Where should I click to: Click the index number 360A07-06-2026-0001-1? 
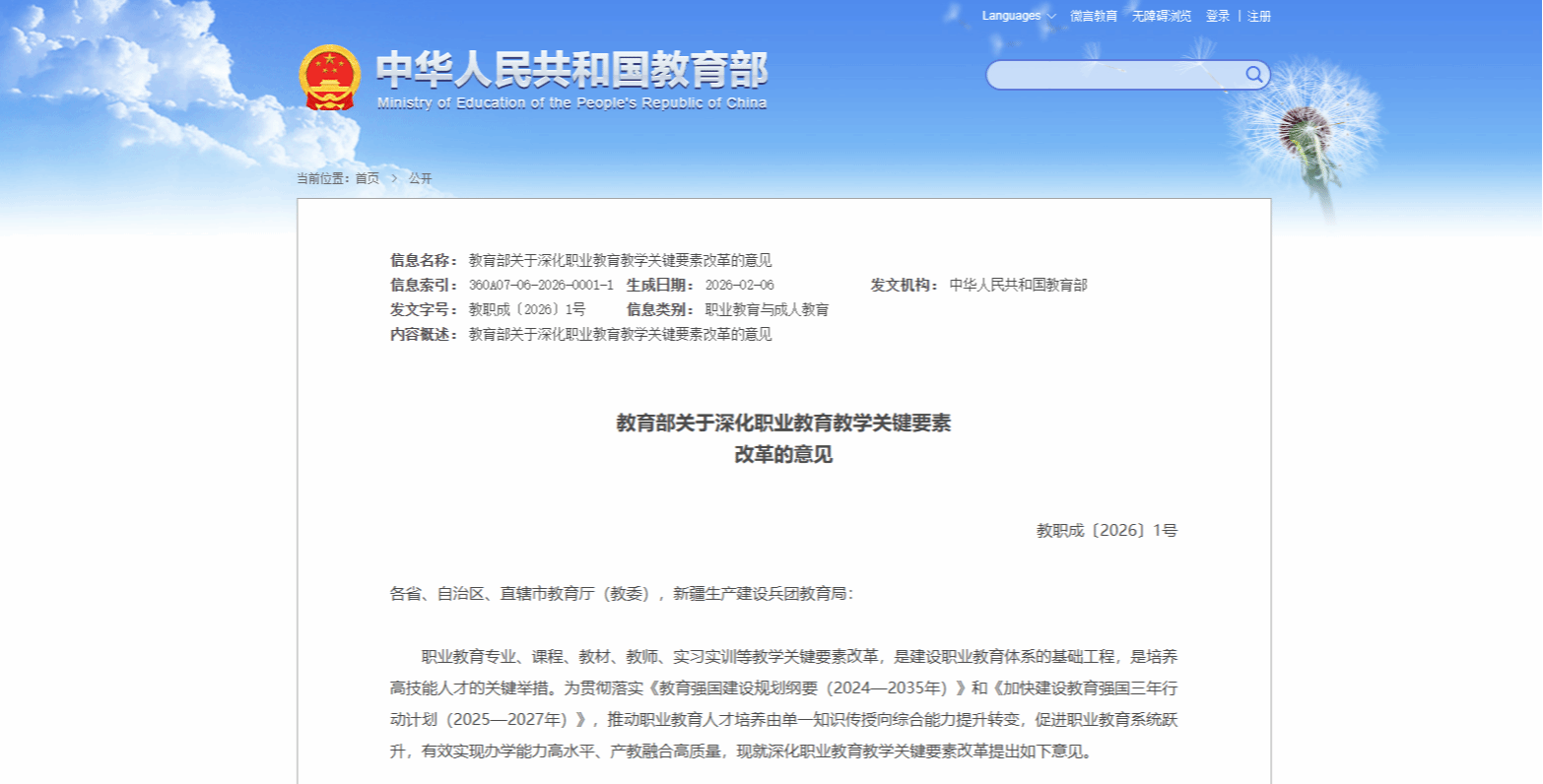click(x=541, y=285)
